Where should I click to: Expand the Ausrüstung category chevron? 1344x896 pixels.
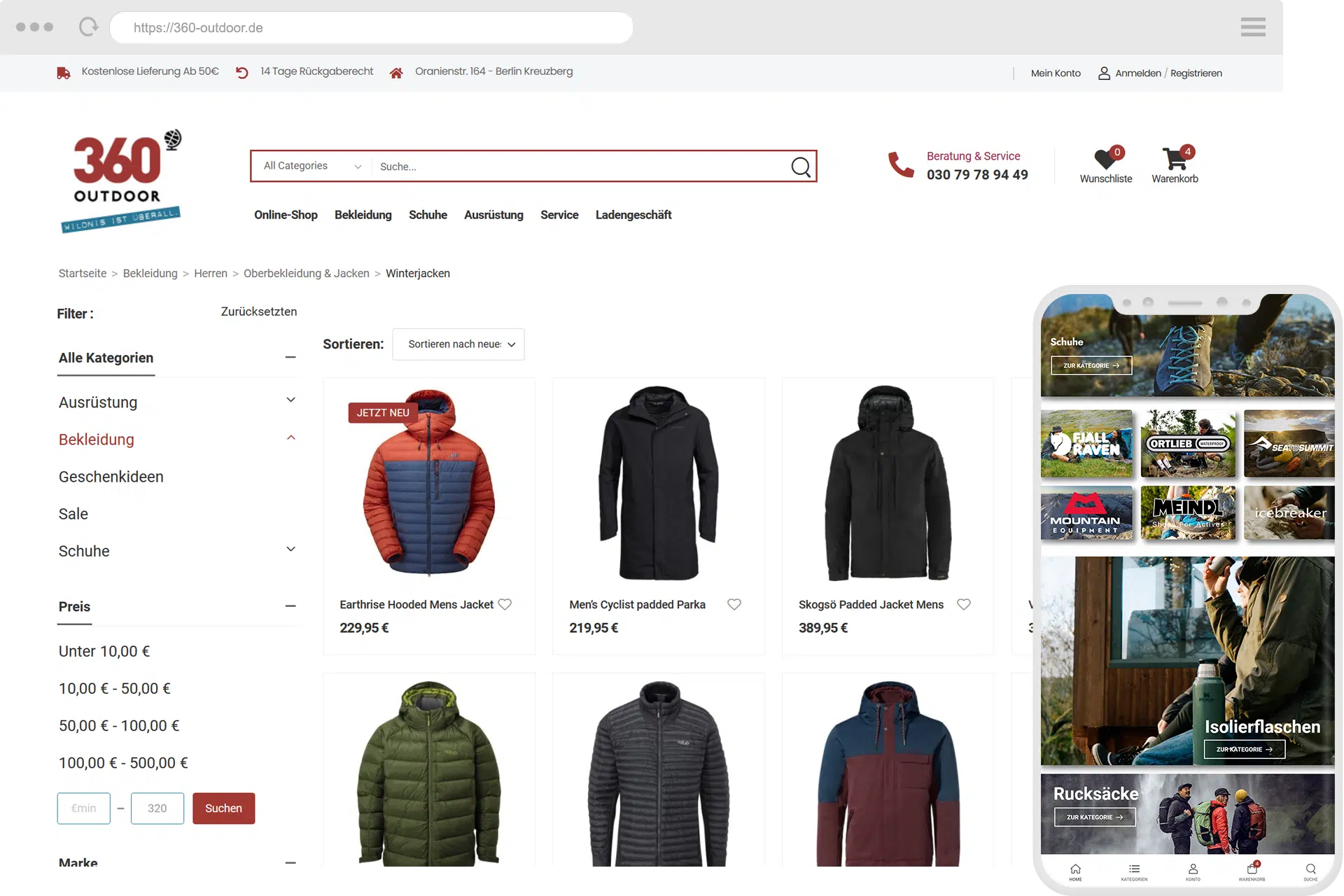(x=290, y=400)
